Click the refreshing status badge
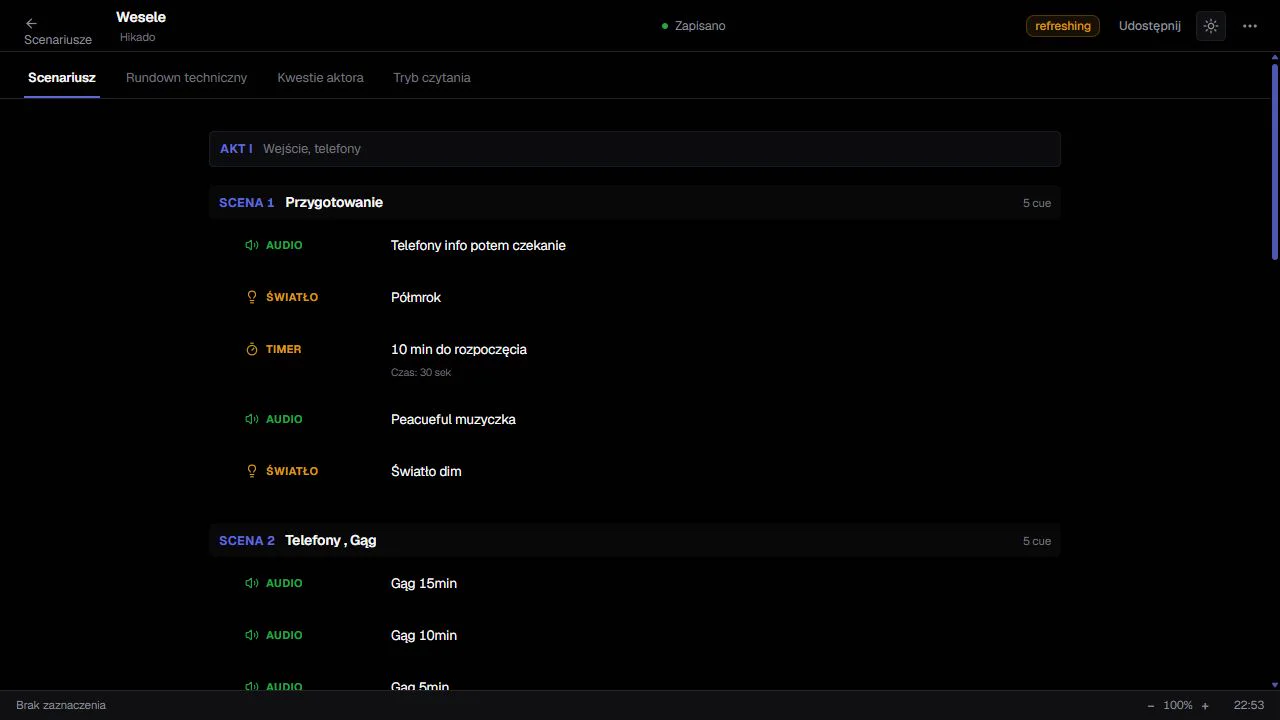 click(1063, 26)
